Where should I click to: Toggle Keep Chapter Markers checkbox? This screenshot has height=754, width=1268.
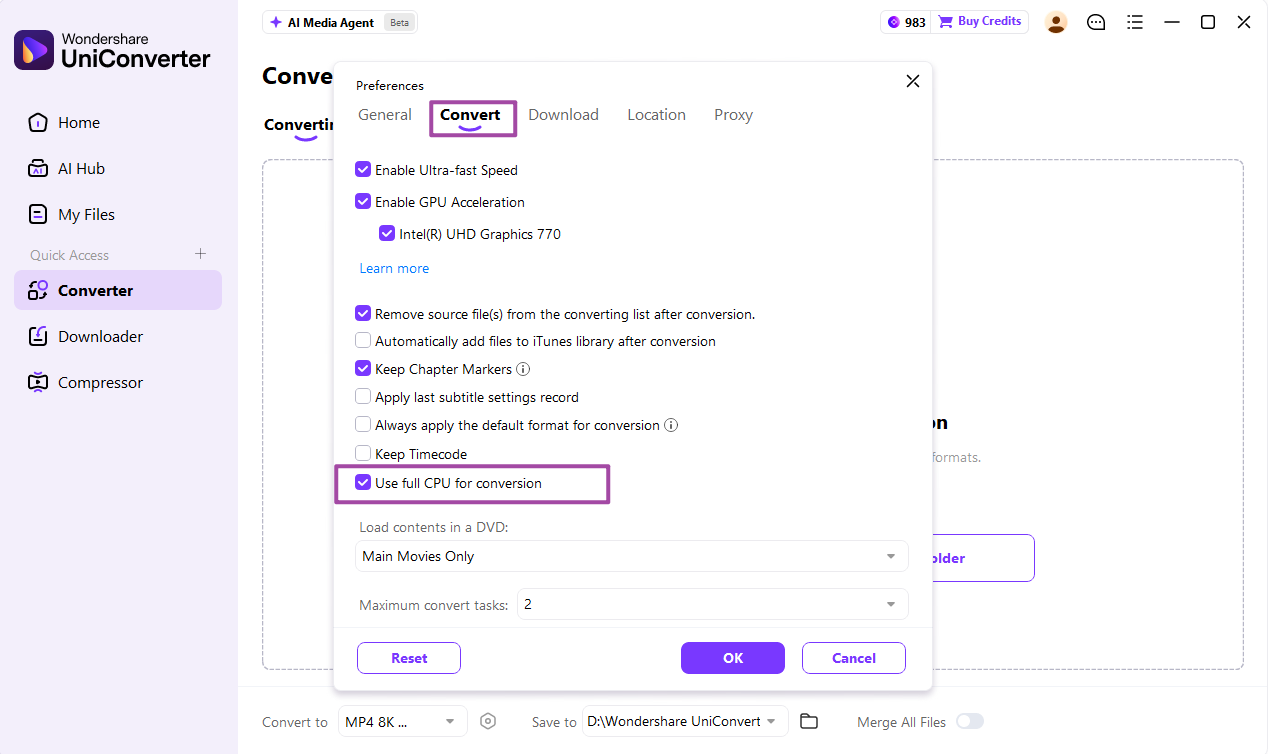363,369
